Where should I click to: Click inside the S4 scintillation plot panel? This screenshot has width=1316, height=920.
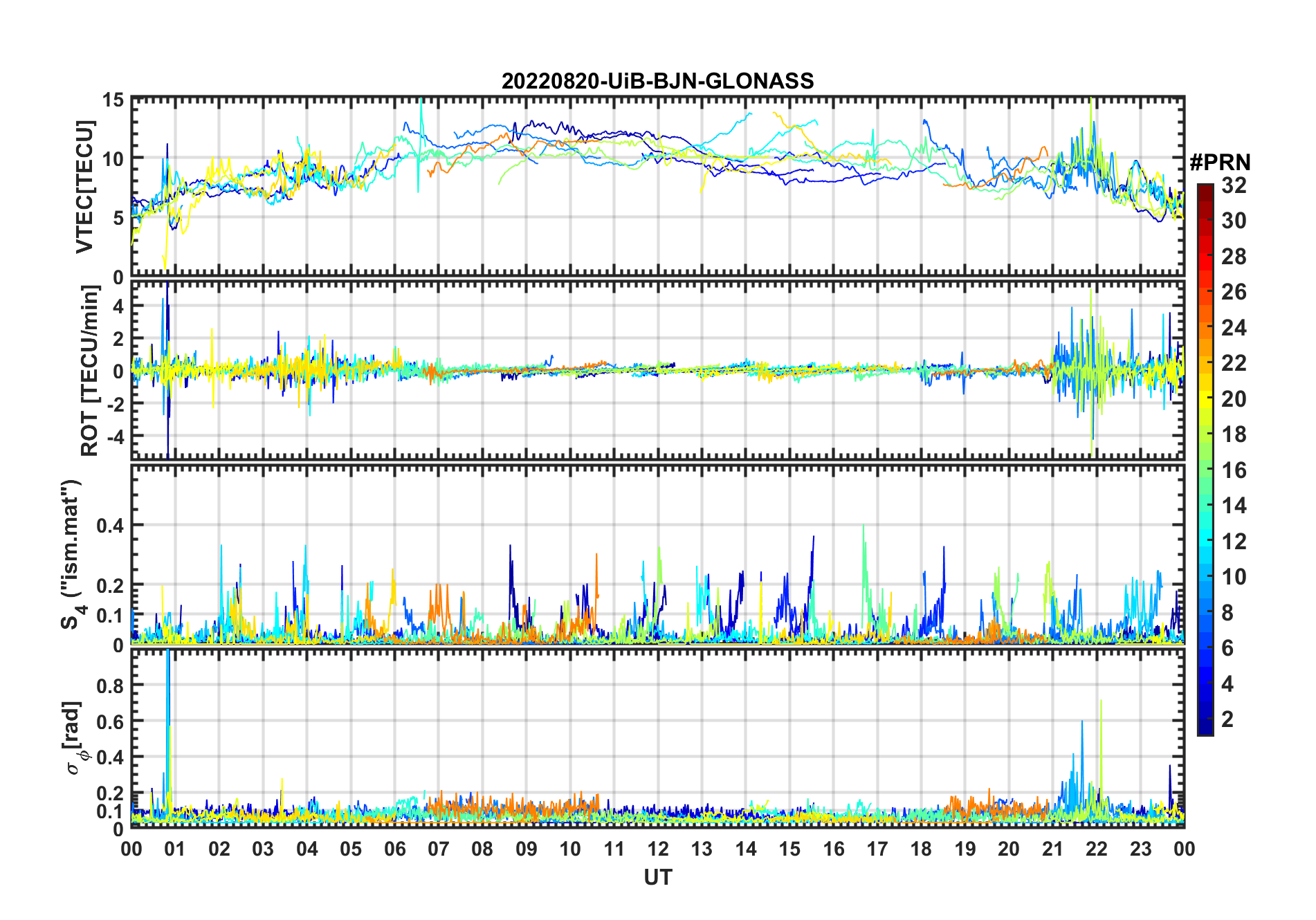pos(657,554)
